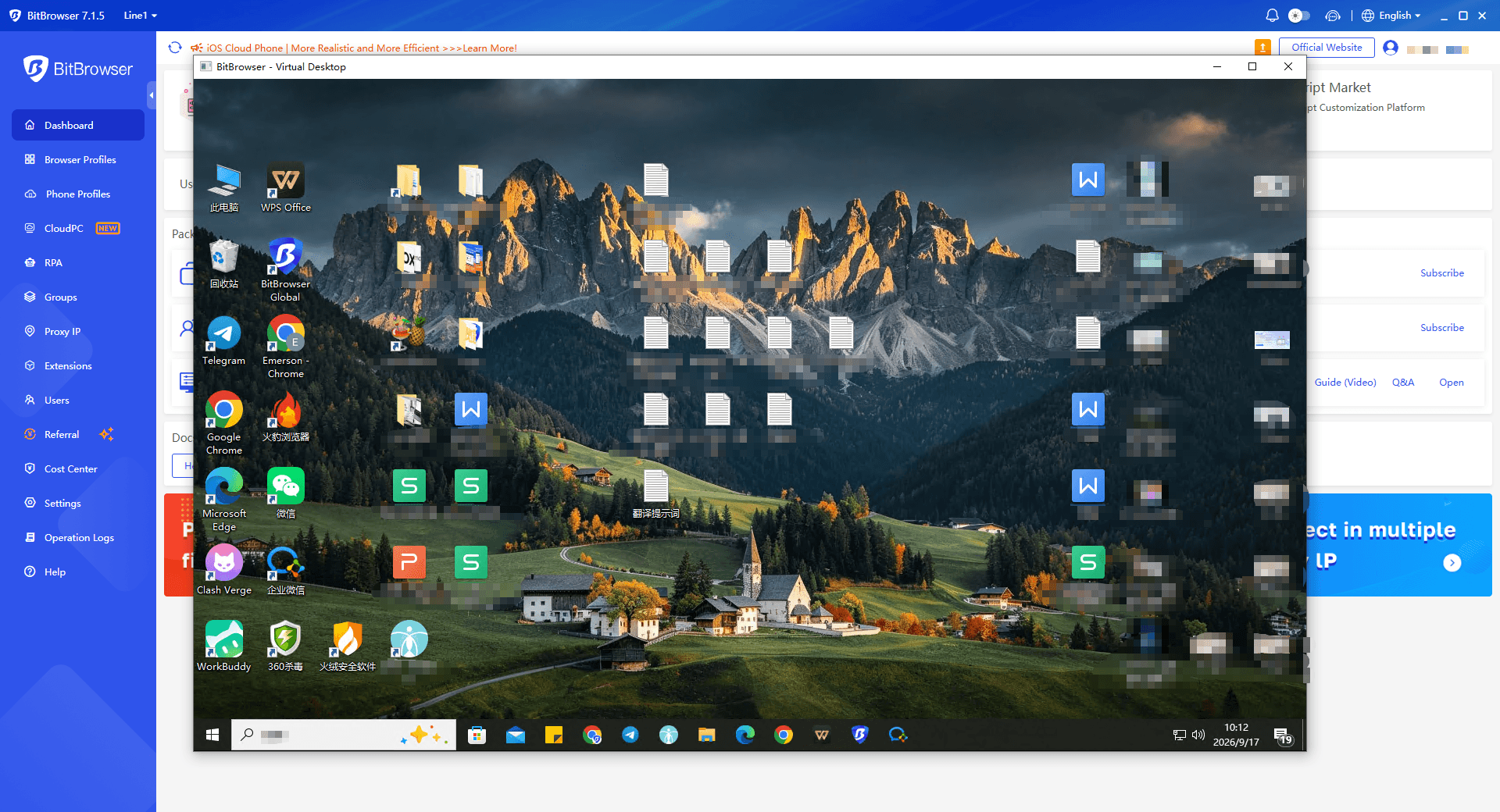Click the taskbar search box in virtual desktop

pos(344,735)
